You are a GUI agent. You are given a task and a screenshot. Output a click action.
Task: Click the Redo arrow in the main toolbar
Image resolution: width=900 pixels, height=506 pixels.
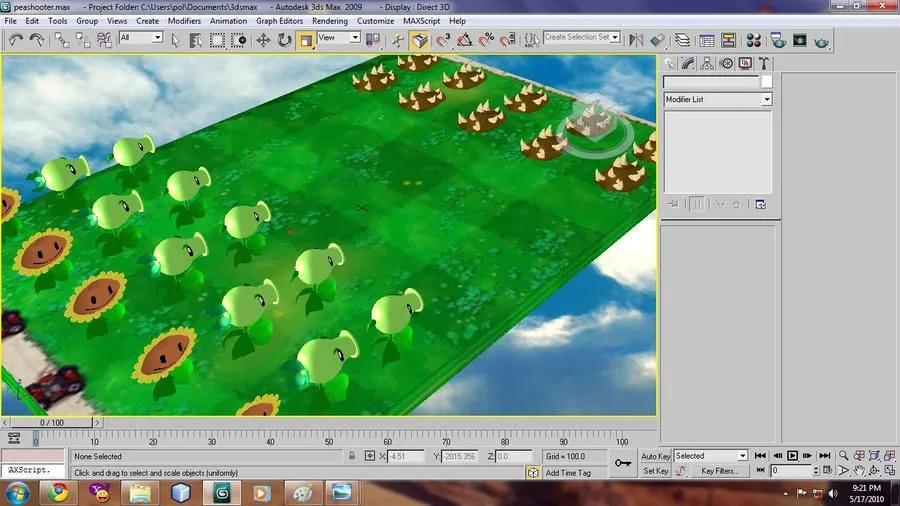point(37,40)
